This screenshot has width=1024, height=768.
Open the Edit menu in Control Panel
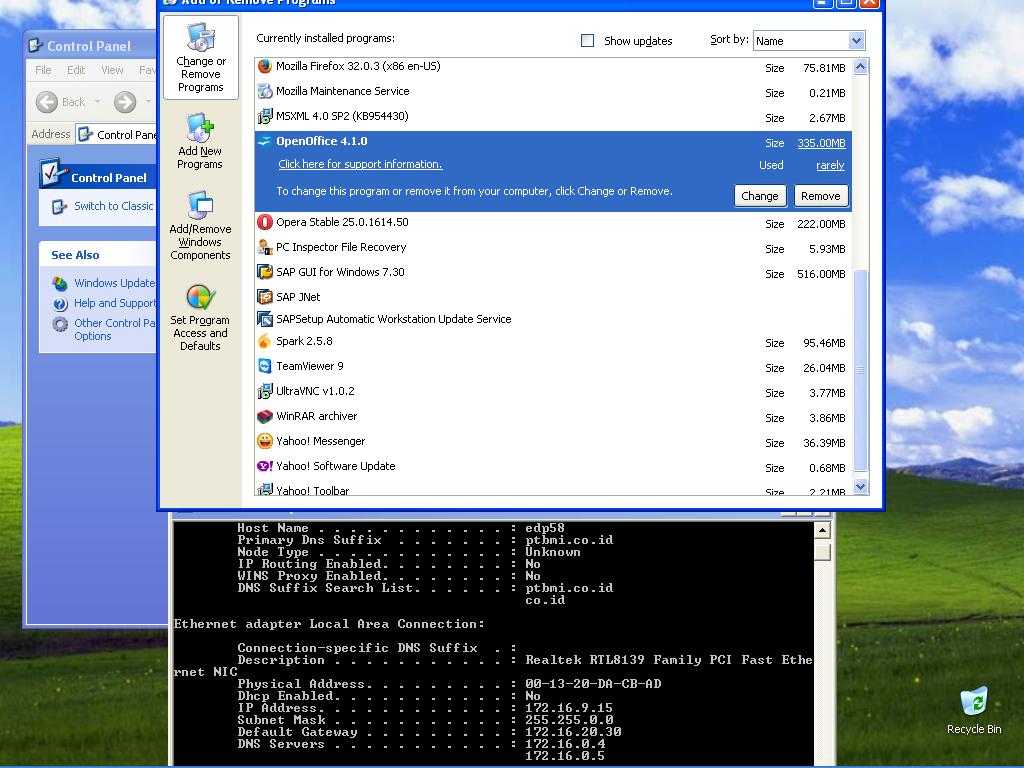pyautogui.click(x=76, y=70)
